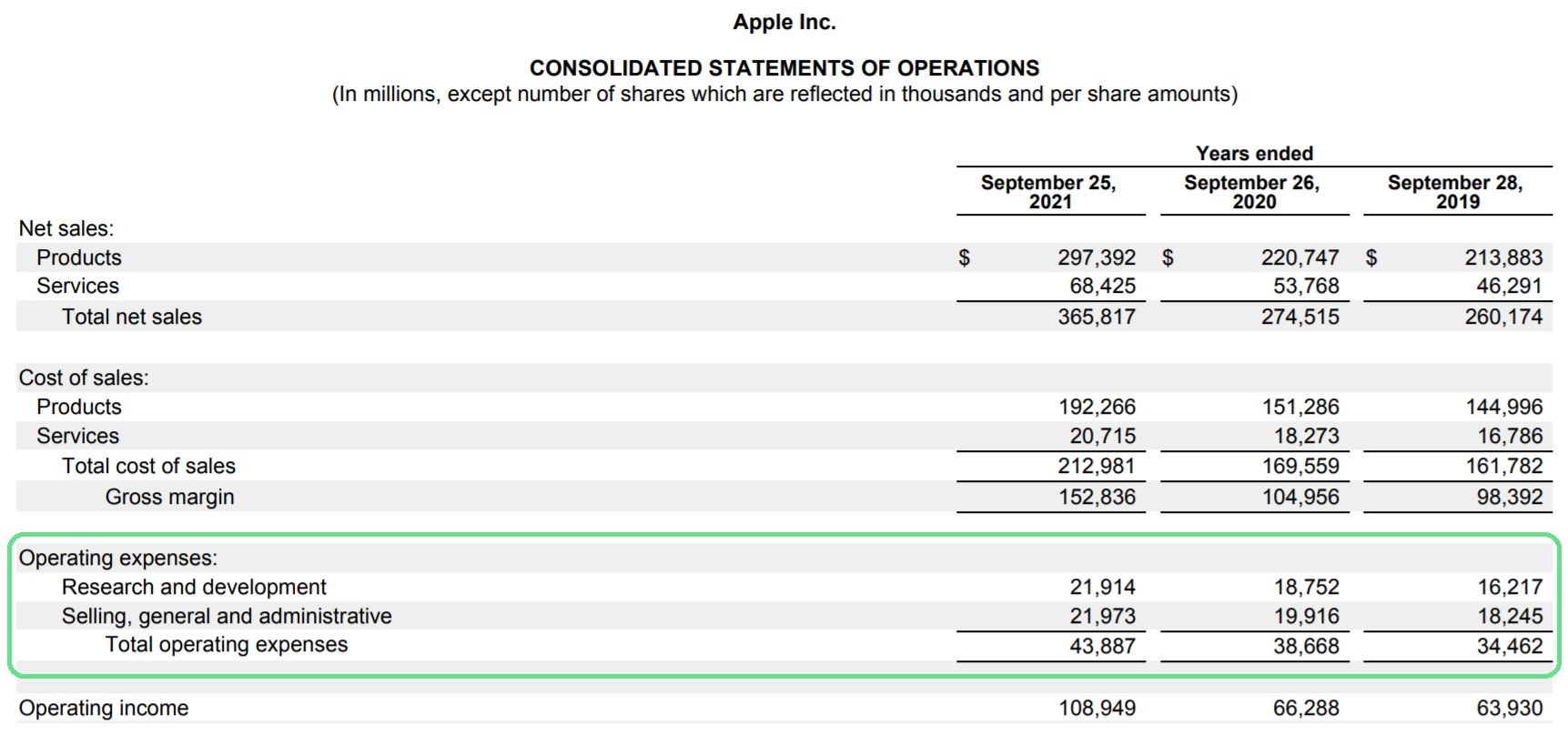Click the 2021 gross margin value 152,836
1568x735 pixels.
[x=1097, y=497]
